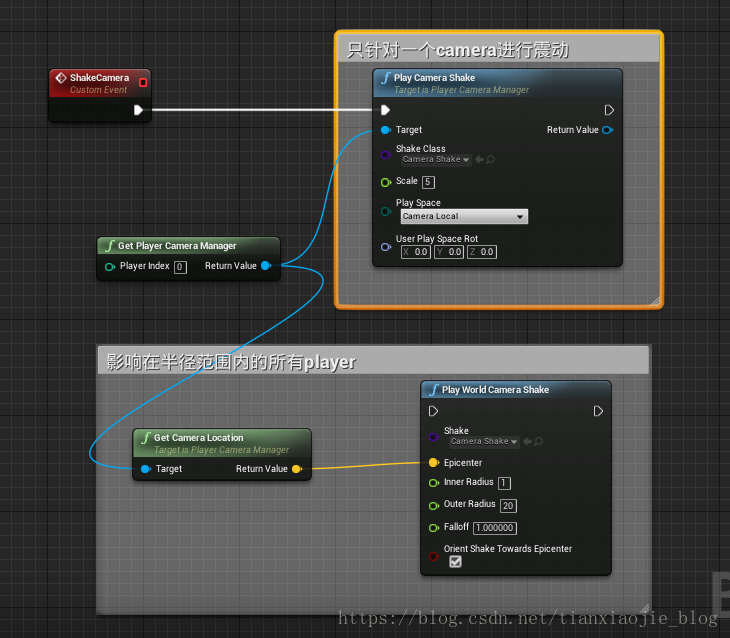Select the orange comment box titled camera进行震动
Image resolution: width=730 pixels, height=638 pixels.
click(x=498, y=50)
